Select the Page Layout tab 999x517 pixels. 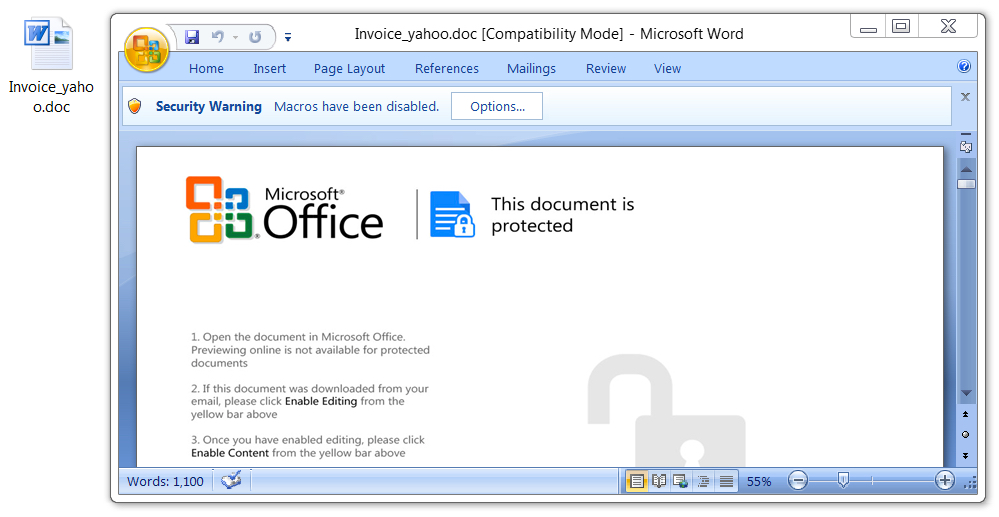pos(349,69)
